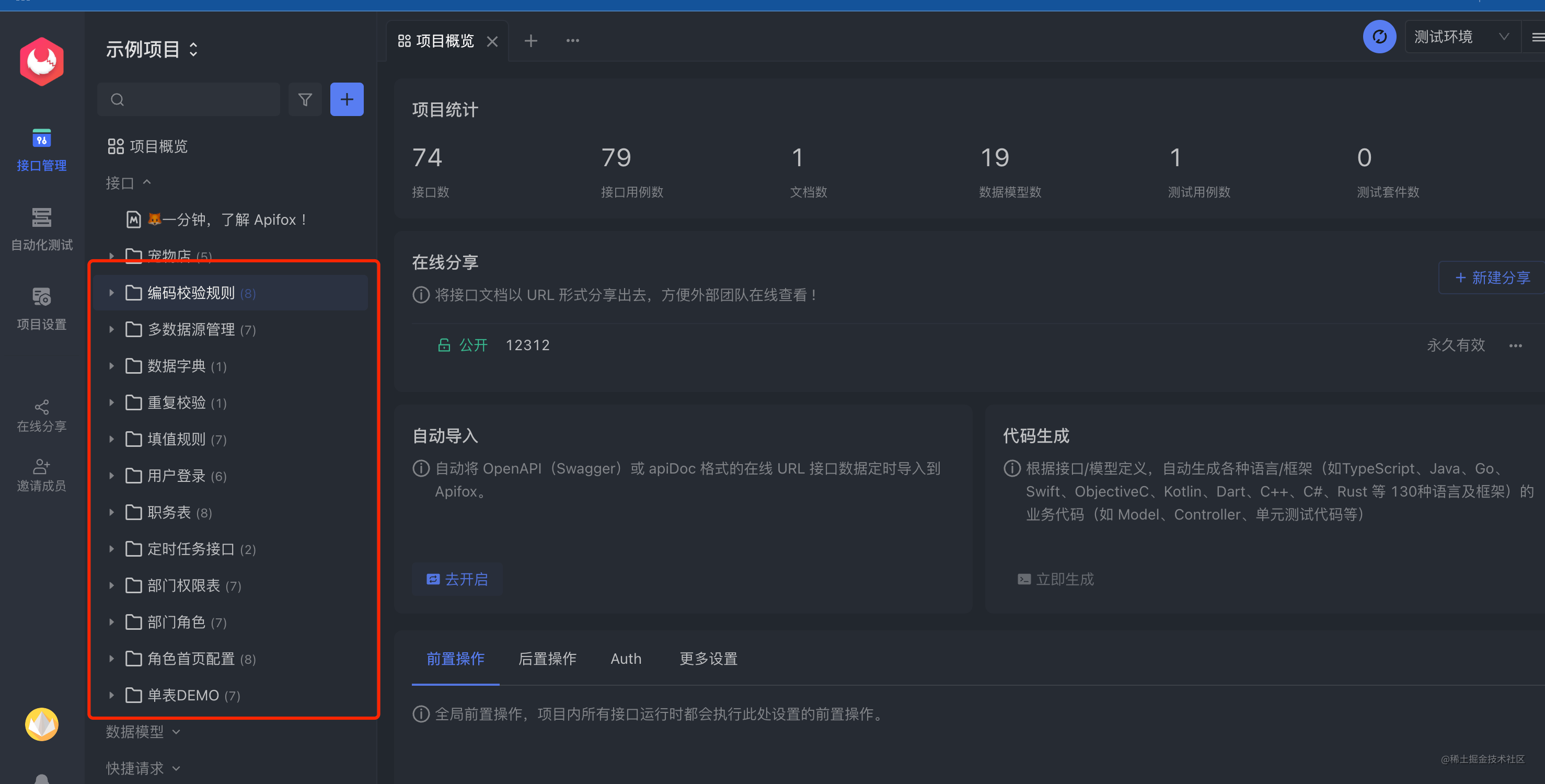Click the blue plus add button
The image size is (1545, 784).
tap(347, 100)
